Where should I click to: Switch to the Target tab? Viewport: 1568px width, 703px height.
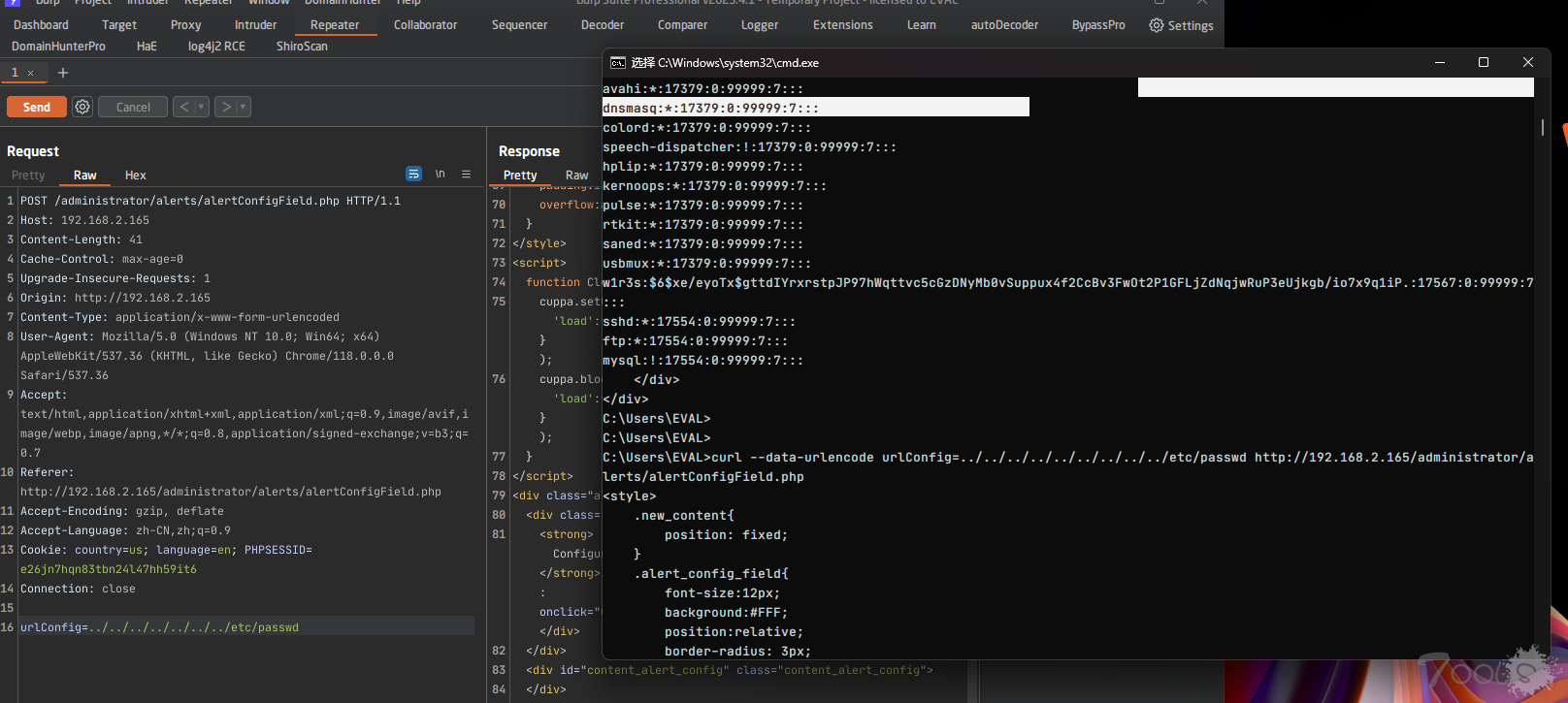[119, 25]
